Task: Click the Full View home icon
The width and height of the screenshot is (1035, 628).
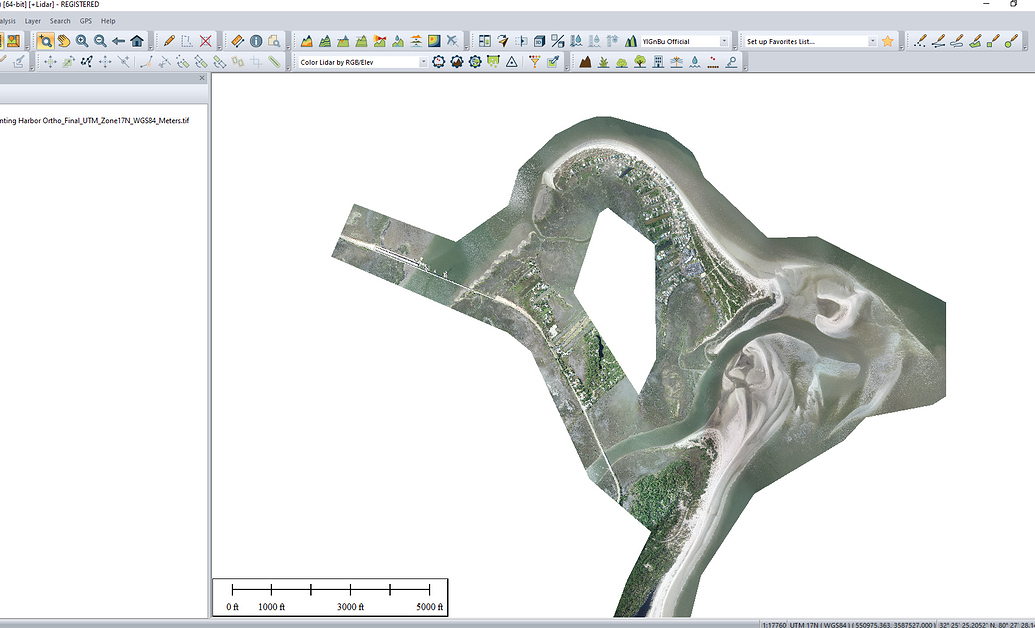Action: [x=136, y=41]
